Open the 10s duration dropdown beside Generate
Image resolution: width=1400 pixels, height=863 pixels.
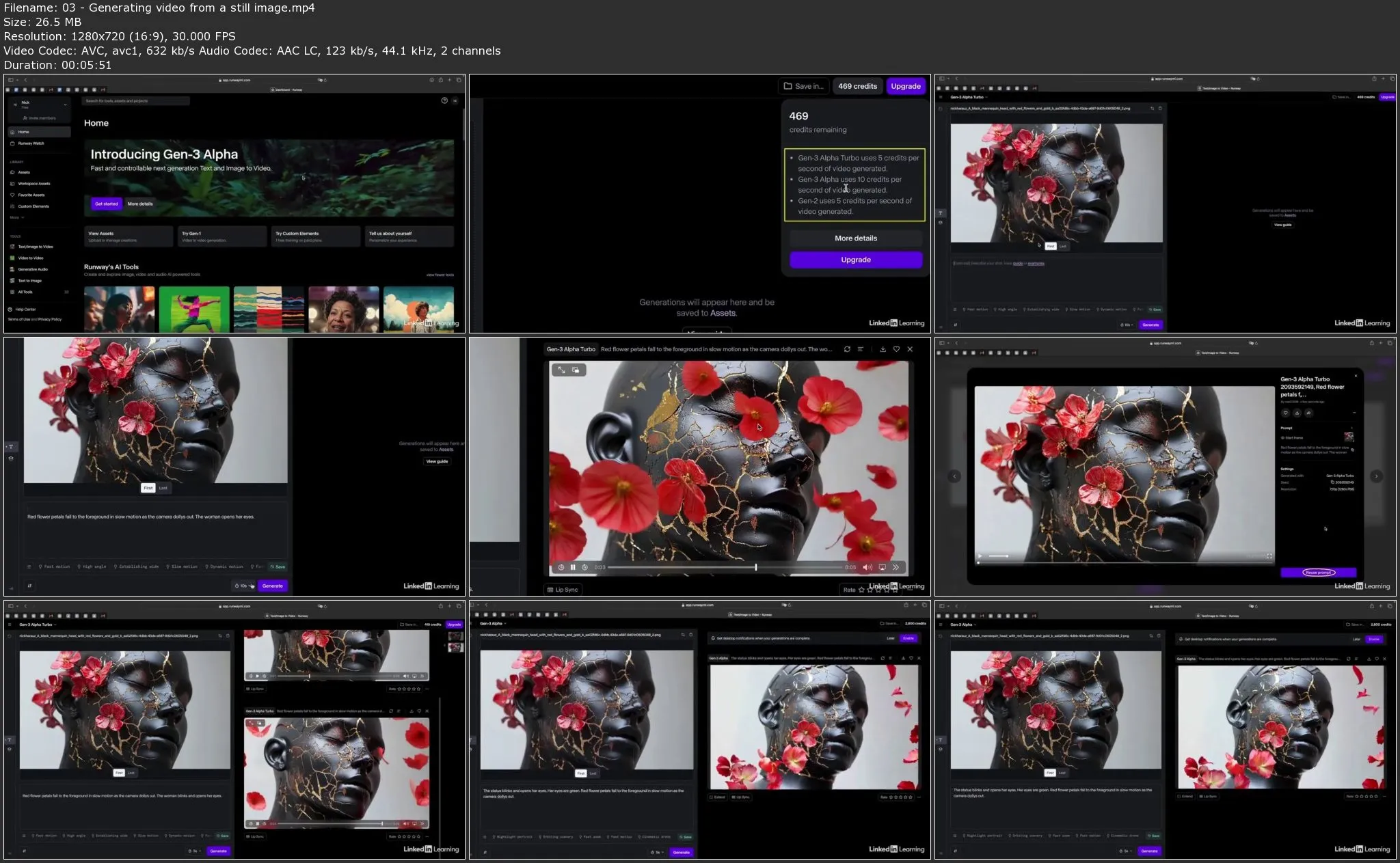pos(243,586)
